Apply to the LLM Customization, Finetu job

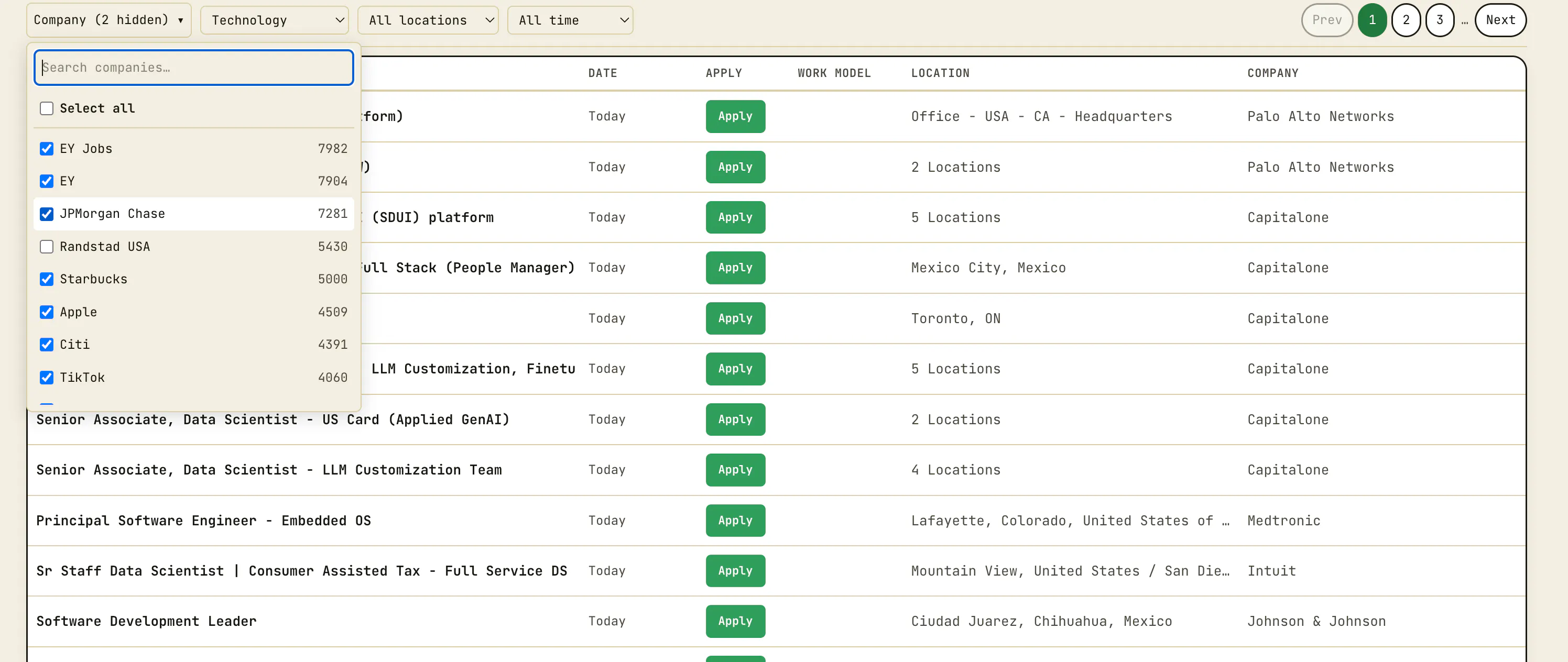[735, 369]
